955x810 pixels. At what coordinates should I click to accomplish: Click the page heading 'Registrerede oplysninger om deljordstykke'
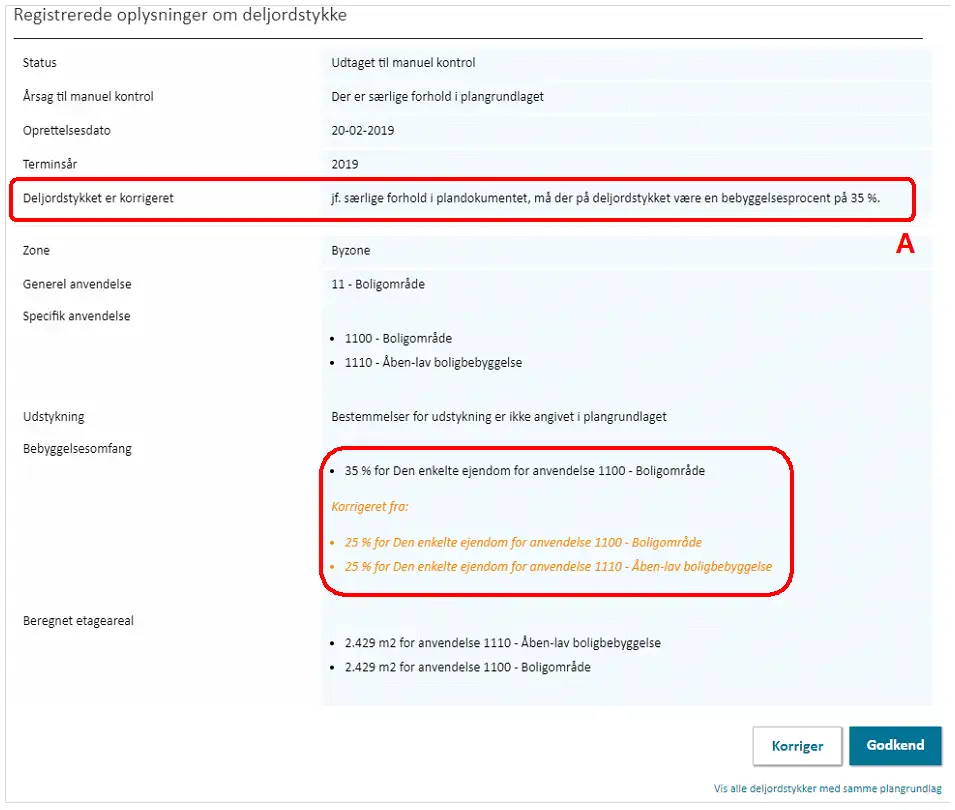179,16
